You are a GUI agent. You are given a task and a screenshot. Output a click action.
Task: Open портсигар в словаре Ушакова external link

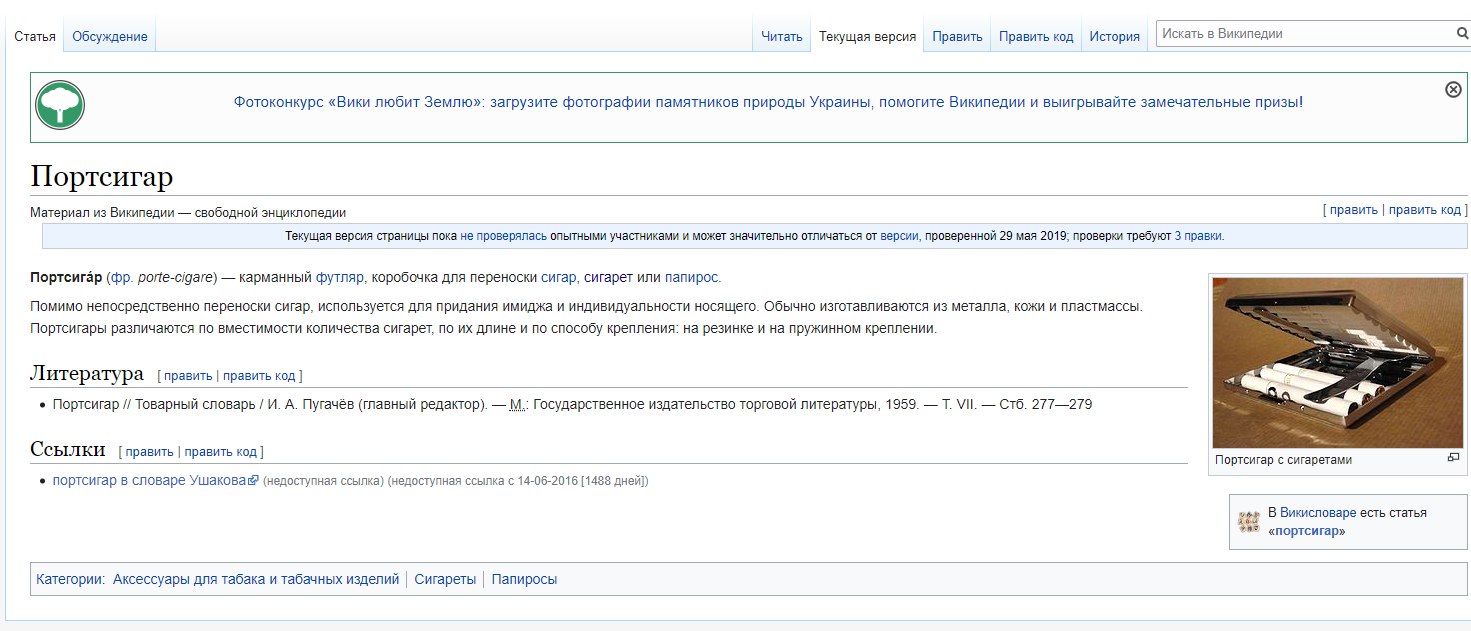[155, 480]
